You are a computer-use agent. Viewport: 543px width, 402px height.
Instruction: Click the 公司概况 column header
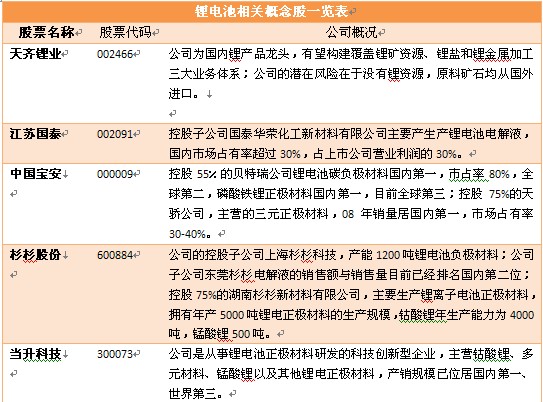[x=351, y=33]
